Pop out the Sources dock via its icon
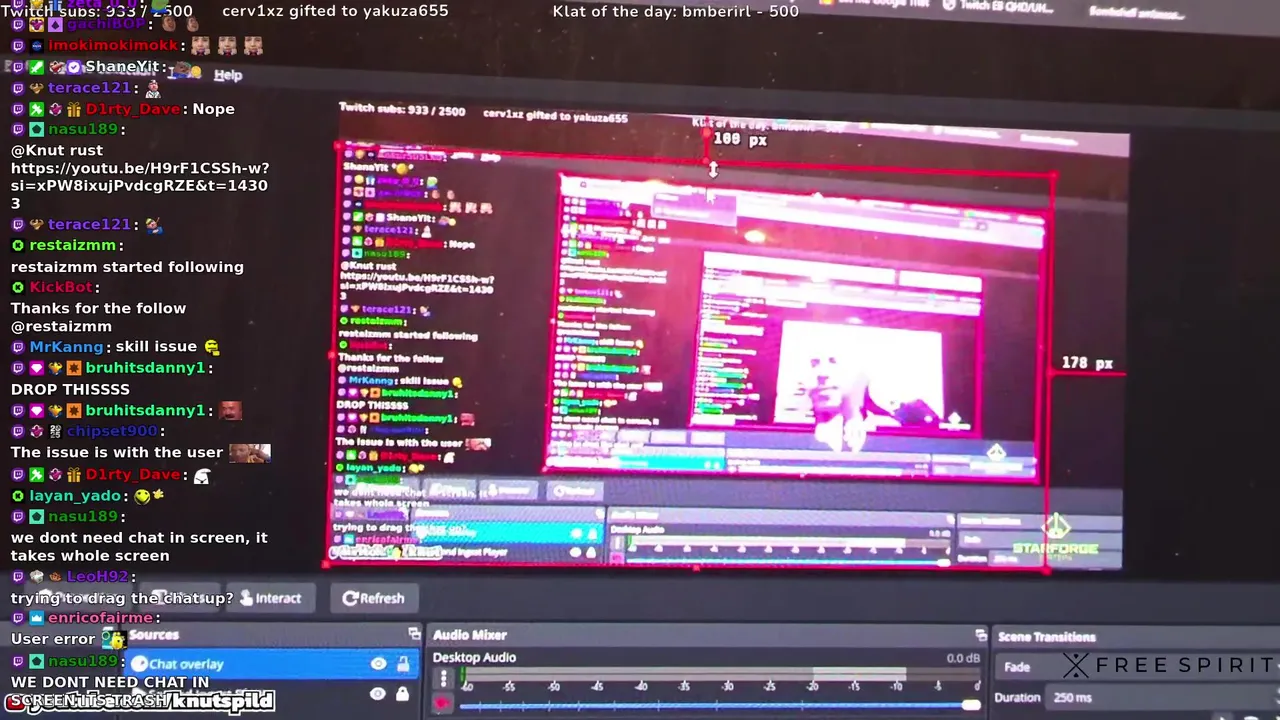Image resolution: width=1280 pixels, height=720 pixels. coord(414,634)
